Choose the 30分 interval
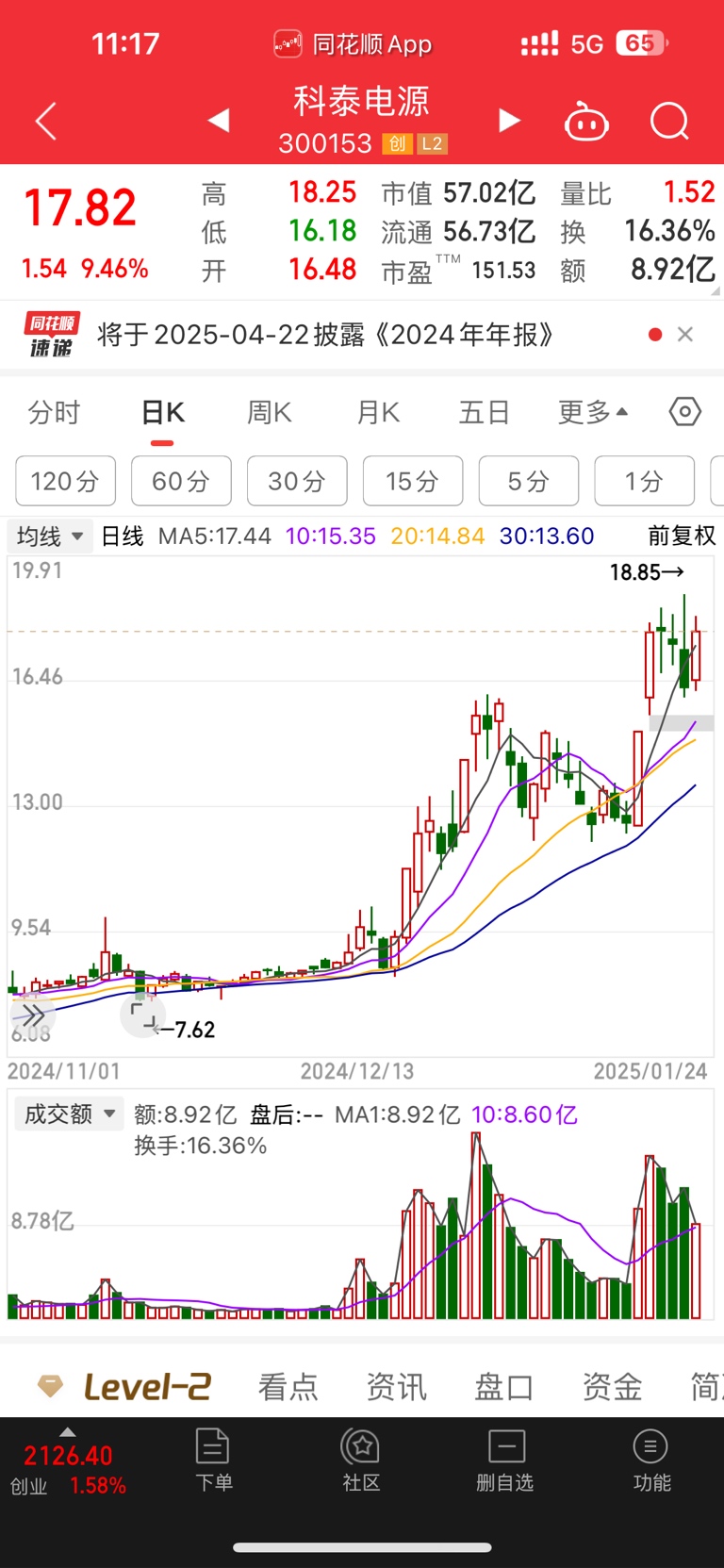The width and height of the screenshot is (724, 1568). [x=297, y=481]
